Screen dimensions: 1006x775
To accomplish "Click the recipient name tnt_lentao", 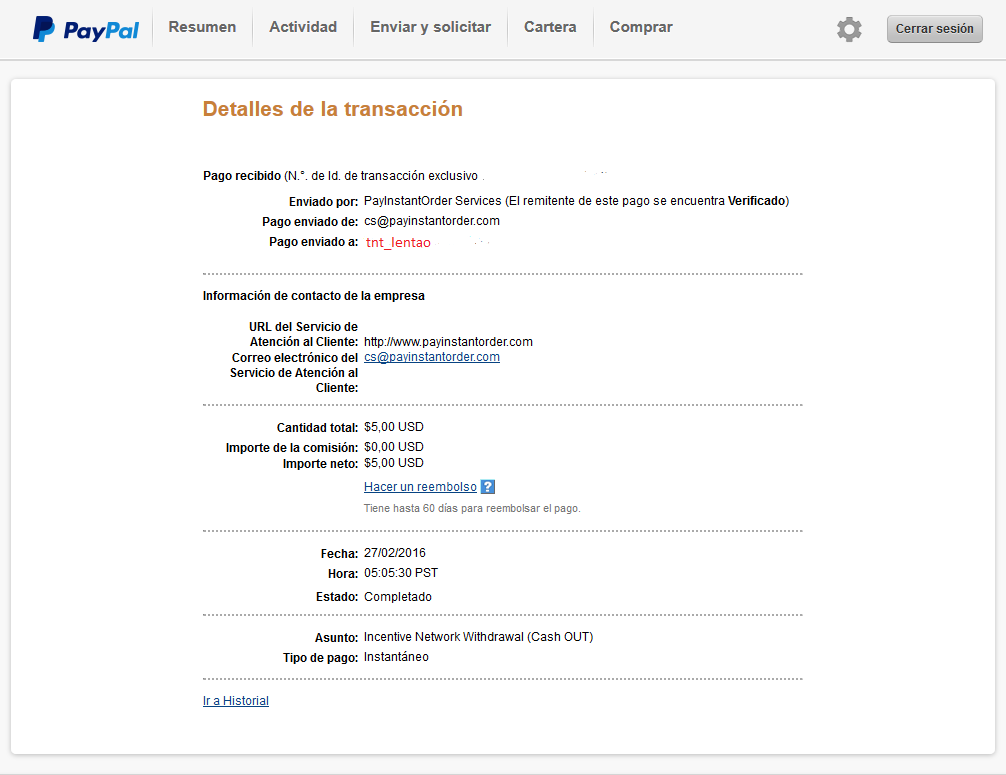I will (x=398, y=243).
